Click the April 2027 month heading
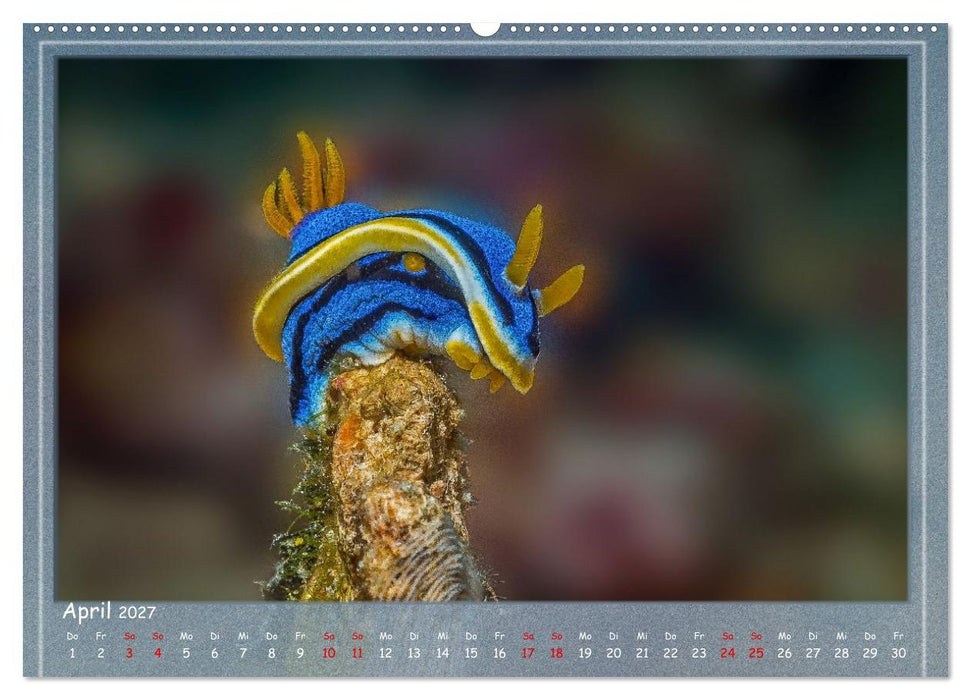971x700 pixels. (x=109, y=611)
